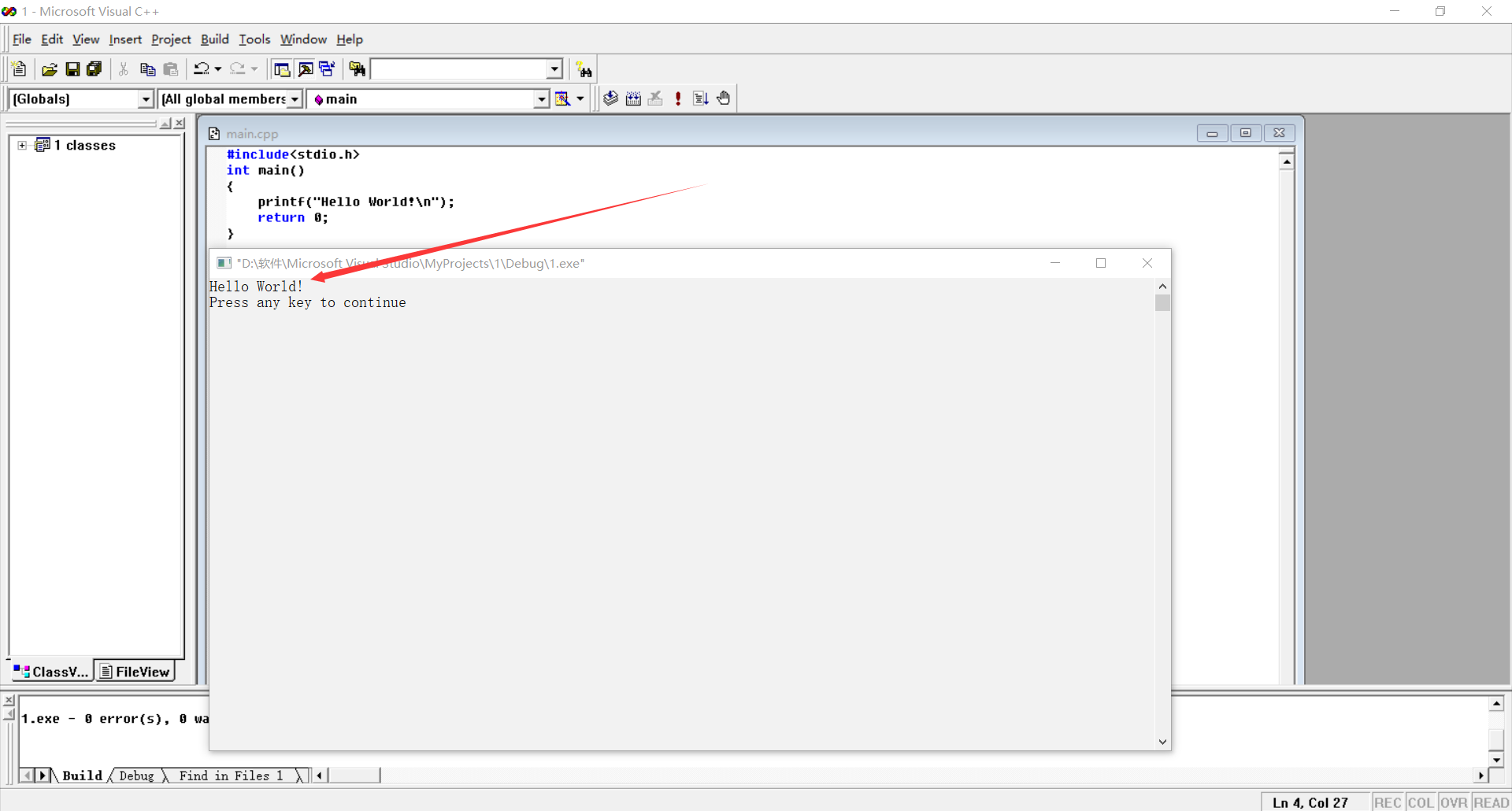Cut the selected code
Image resolution: width=1512 pixels, height=811 pixels.
(124, 69)
